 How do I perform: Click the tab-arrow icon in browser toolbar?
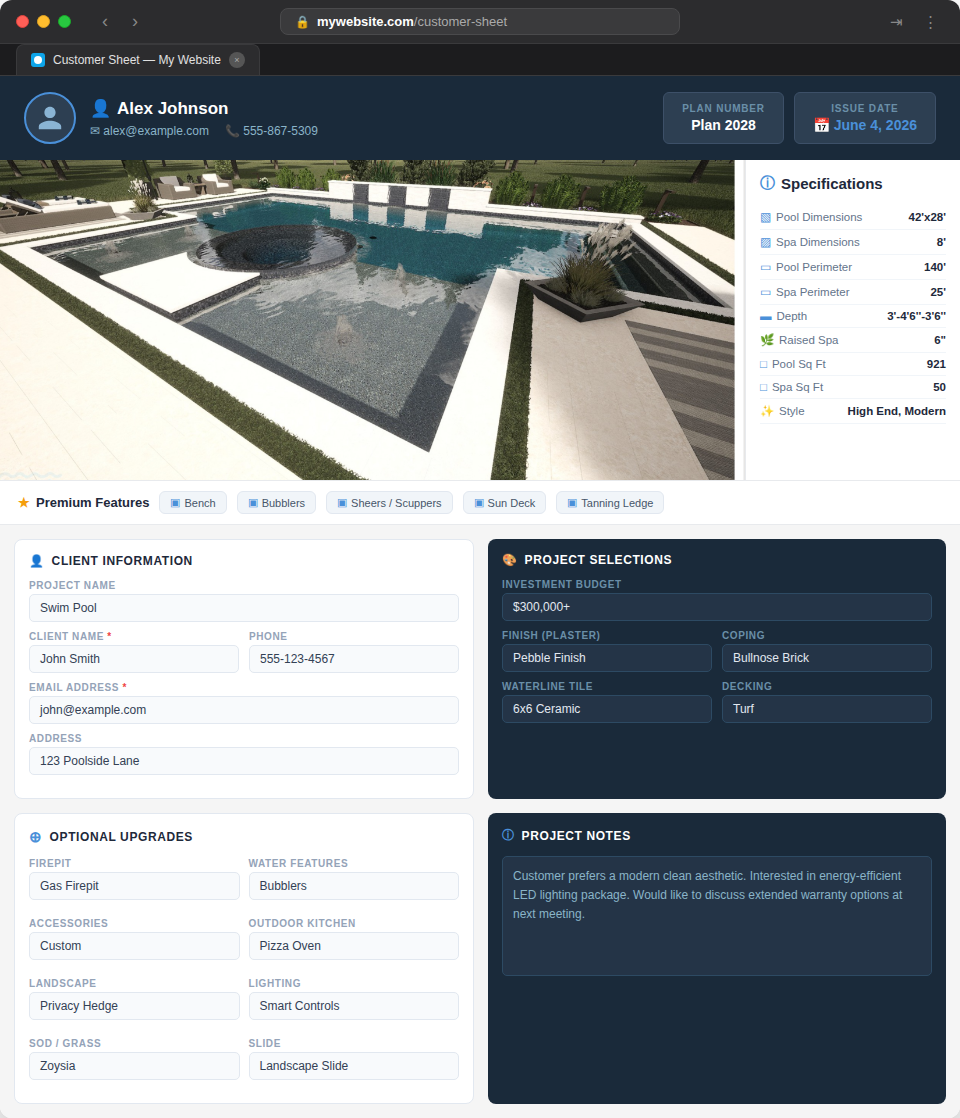897,22
